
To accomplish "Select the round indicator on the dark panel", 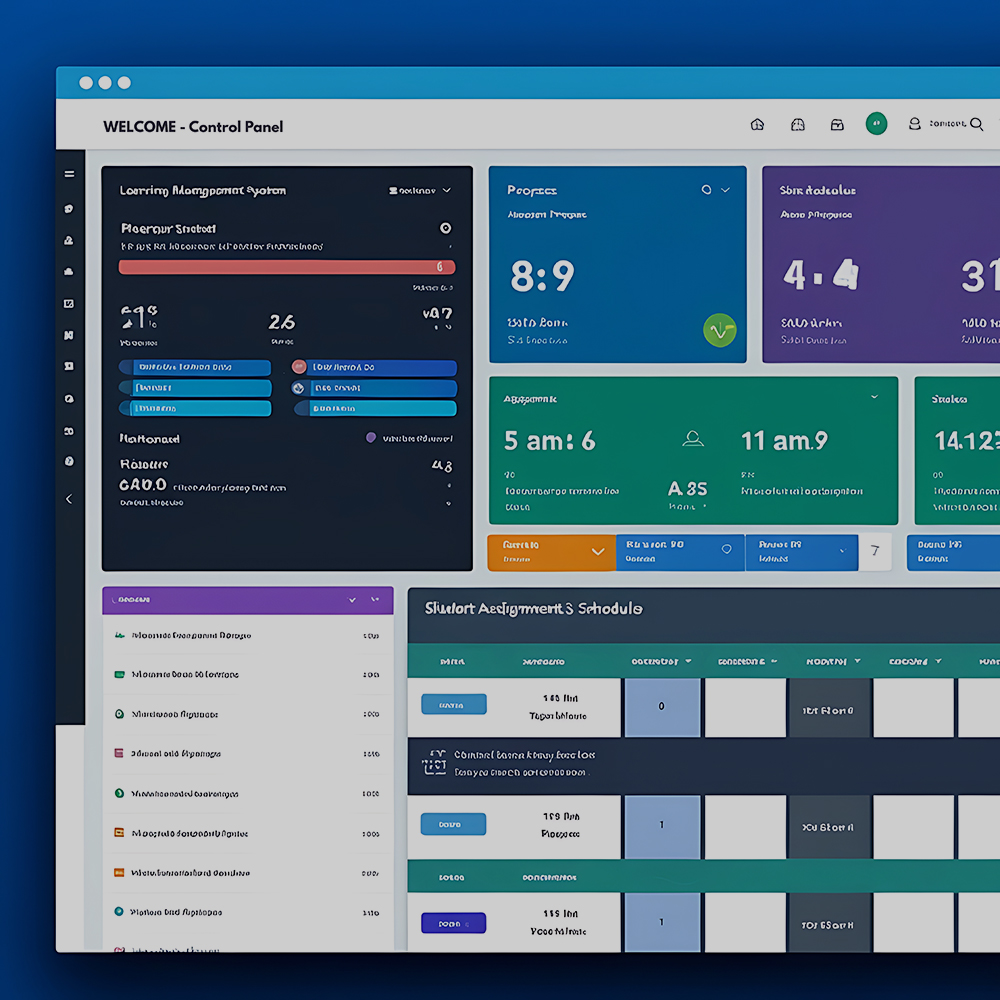I will pos(445,228).
